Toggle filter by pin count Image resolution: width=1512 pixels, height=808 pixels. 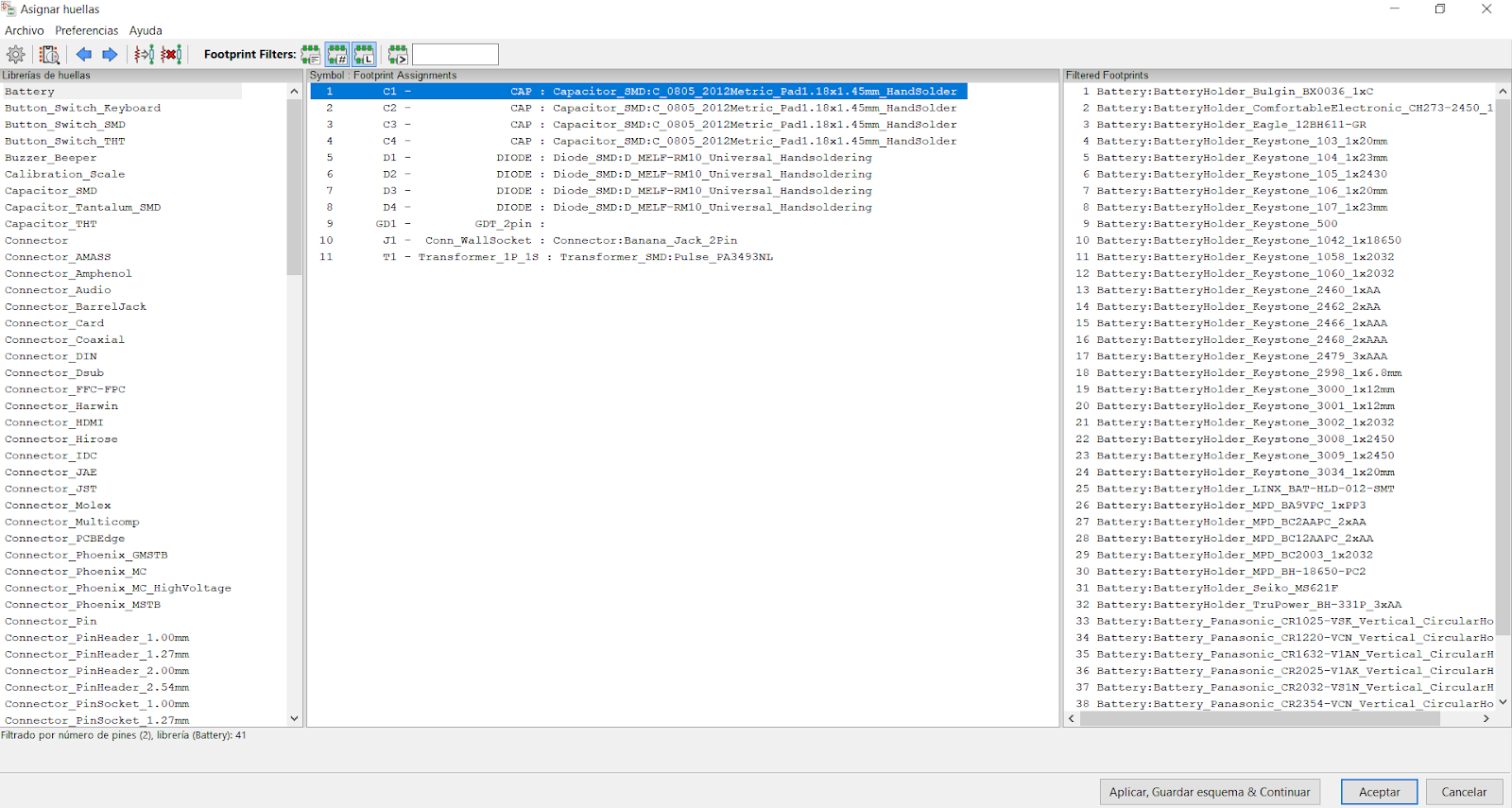pos(337,55)
